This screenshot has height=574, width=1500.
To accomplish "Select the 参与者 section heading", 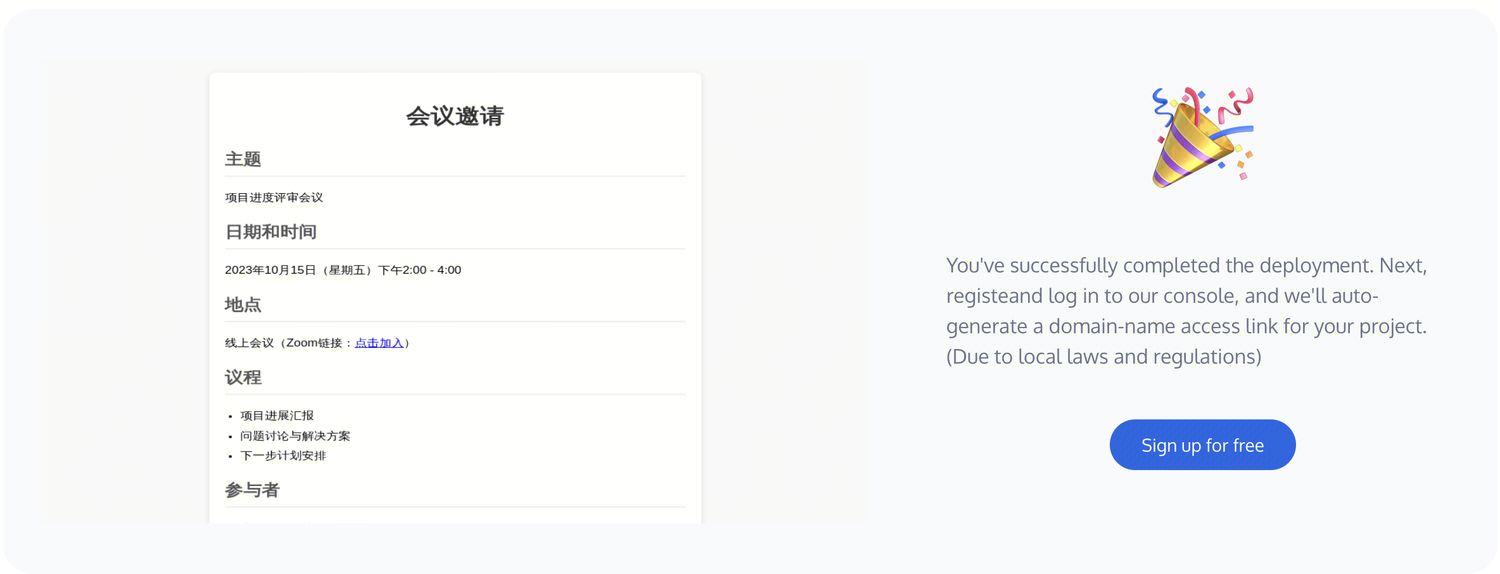I will pos(252,490).
